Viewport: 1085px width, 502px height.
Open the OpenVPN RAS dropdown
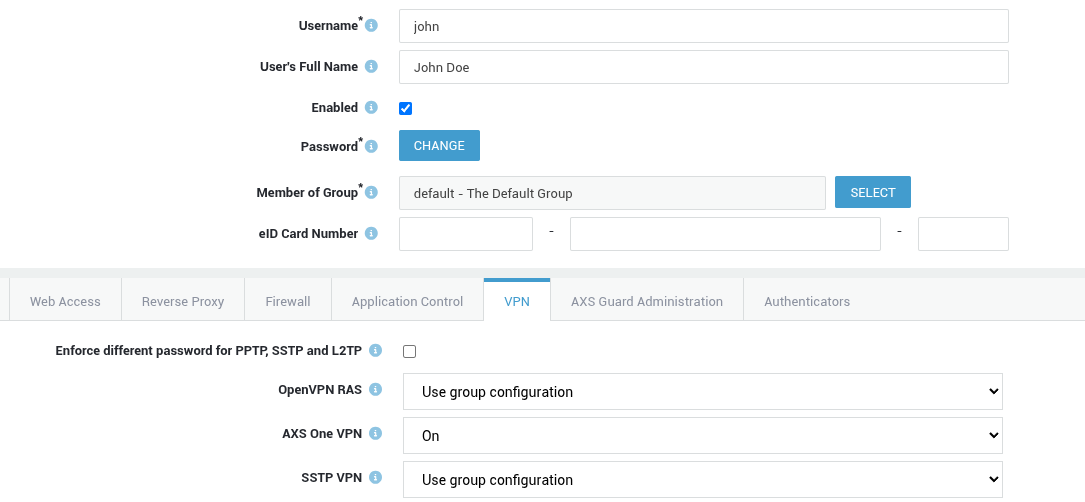click(x=702, y=391)
